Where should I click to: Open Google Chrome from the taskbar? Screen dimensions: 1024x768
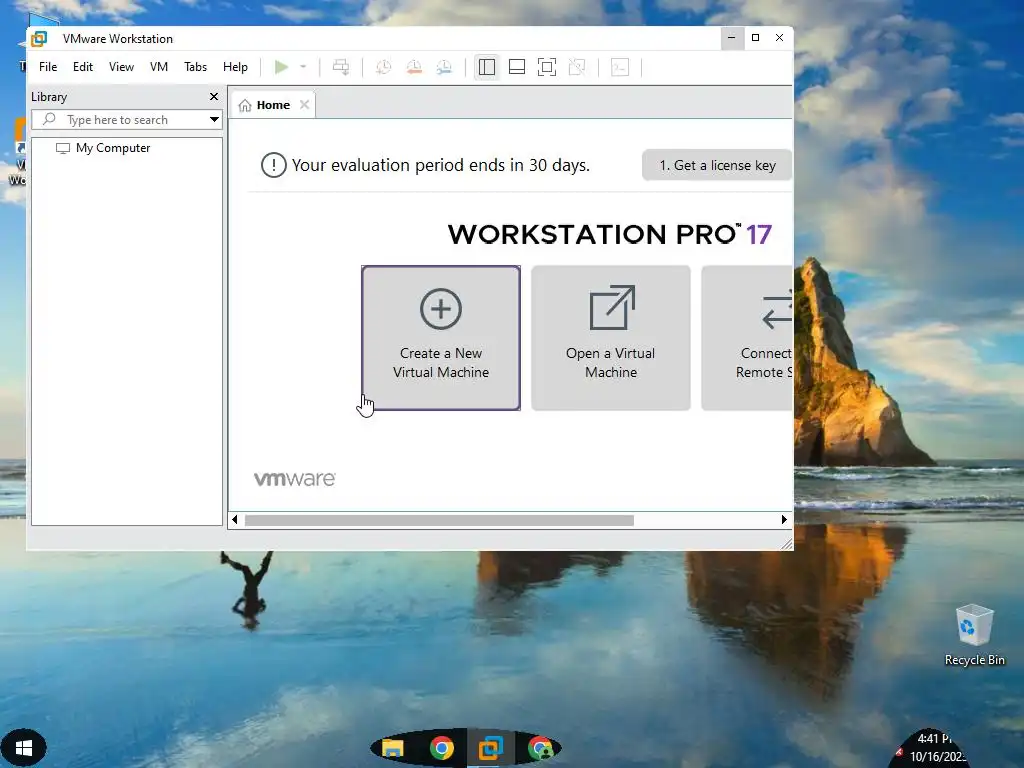click(441, 748)
